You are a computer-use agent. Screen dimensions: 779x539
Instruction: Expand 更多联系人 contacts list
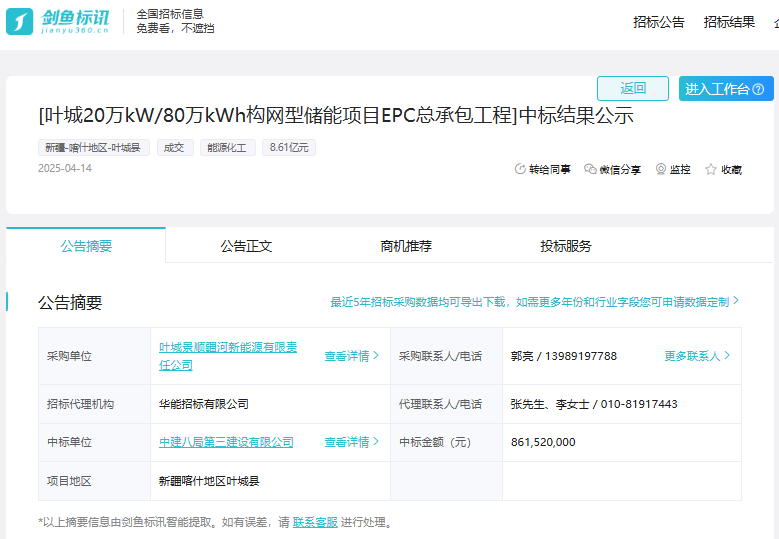(697, 356)
